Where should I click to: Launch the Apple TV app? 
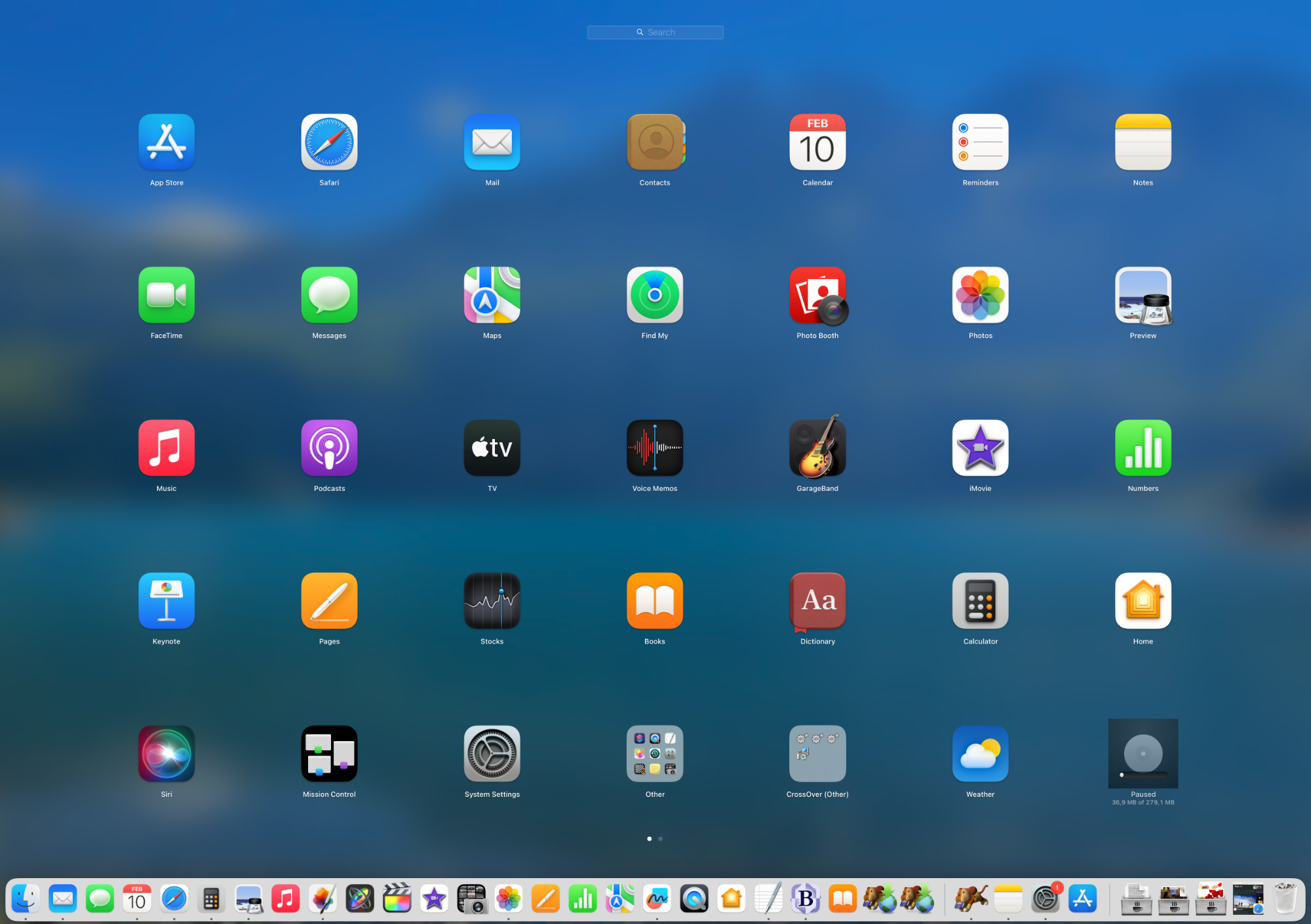click(x=492, y=448)
